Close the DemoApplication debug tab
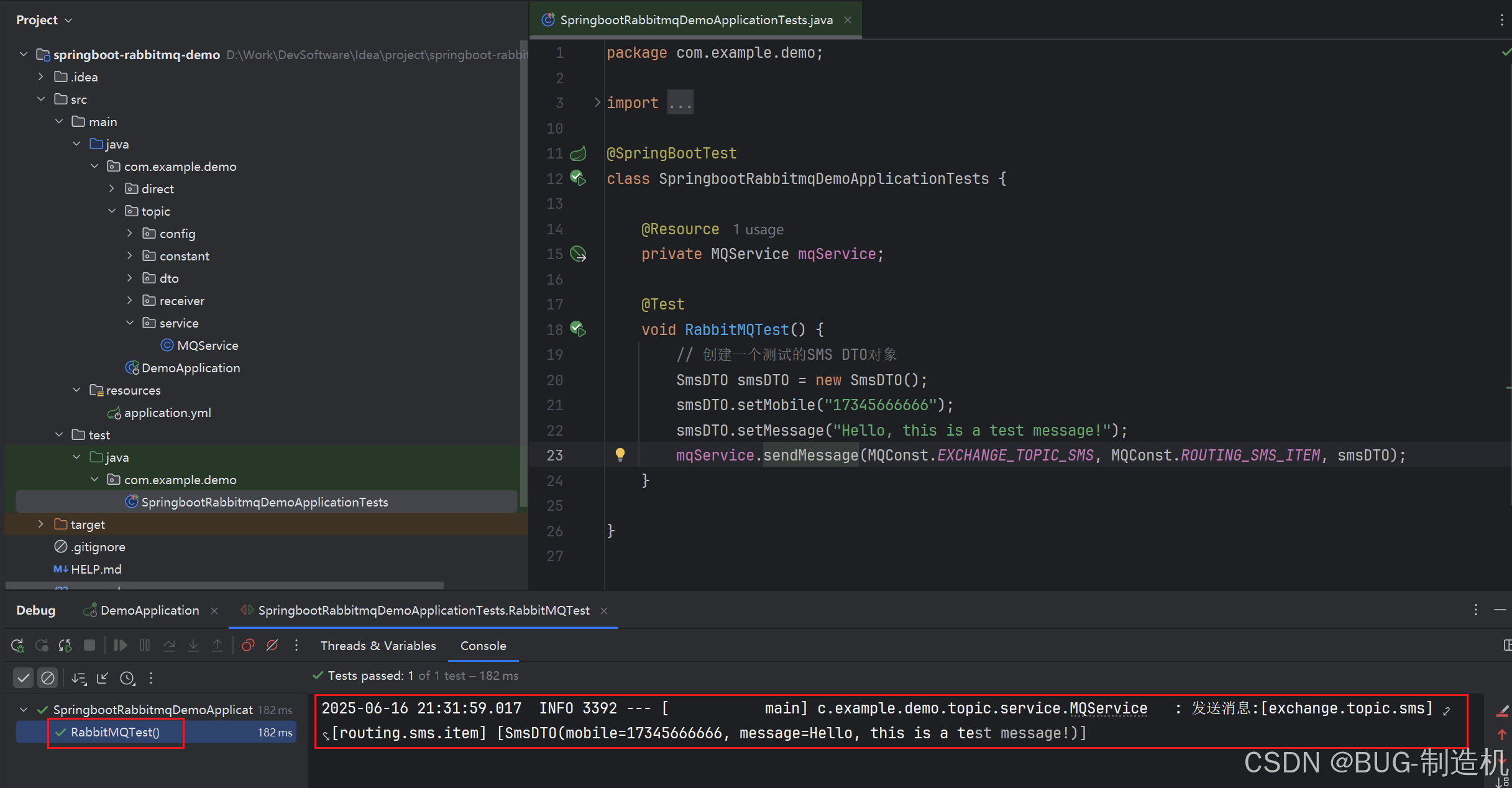This screenshot has height=788, width=1512. pyautogui.click(x=214, y=611)
